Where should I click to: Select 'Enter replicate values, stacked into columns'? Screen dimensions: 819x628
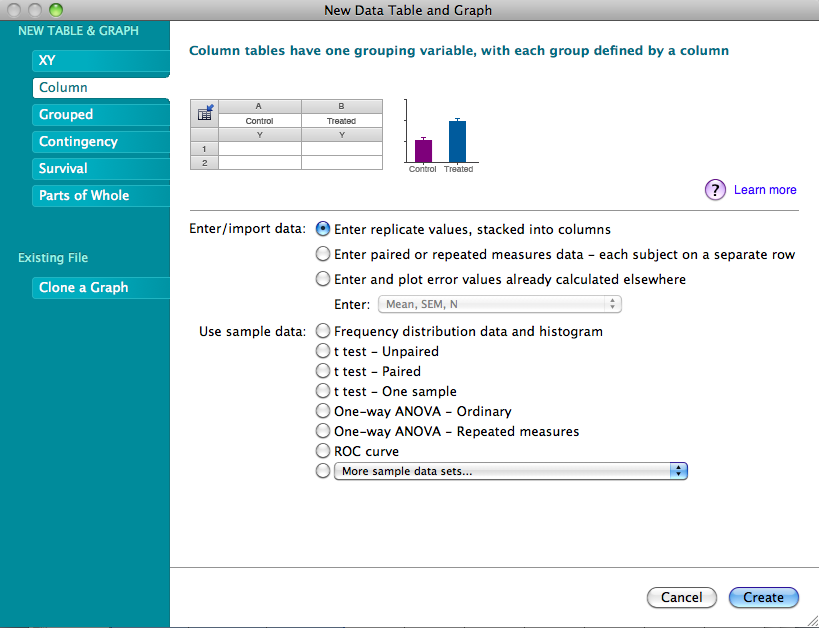pos(323,229)
